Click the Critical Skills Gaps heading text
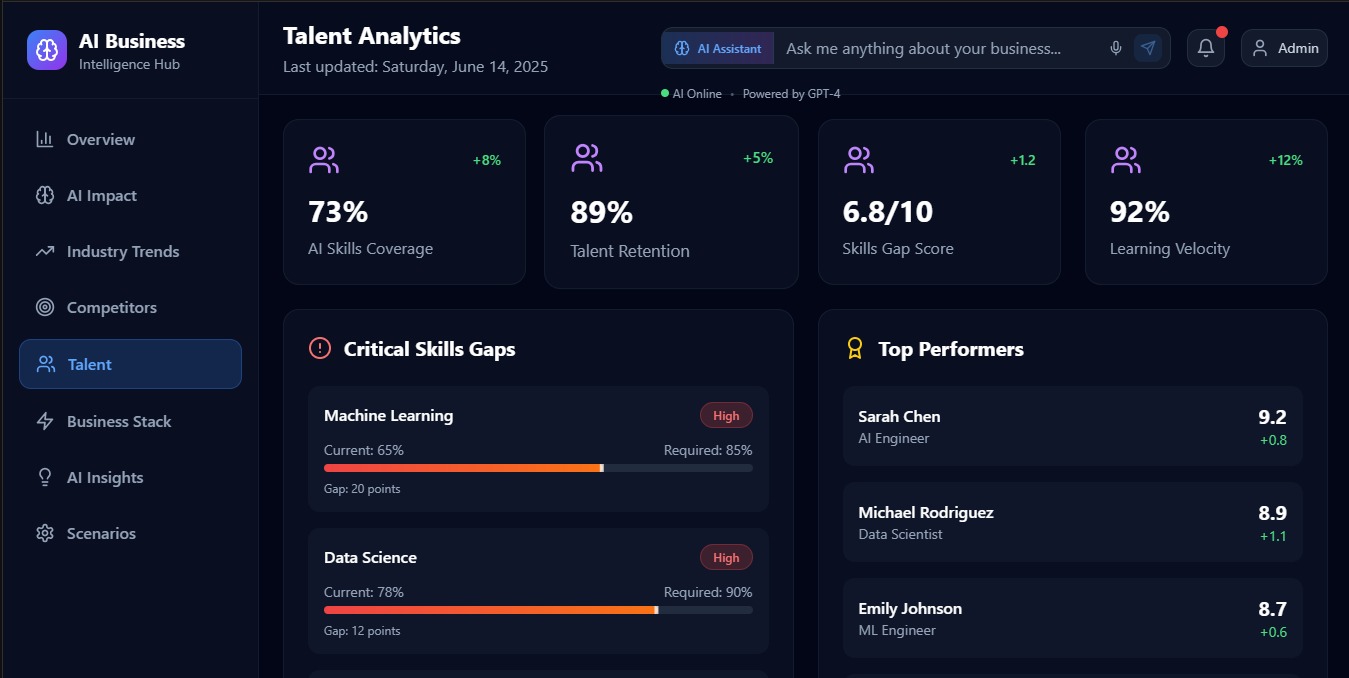This screenshot has height=678, width=1349. click(430, 349)
